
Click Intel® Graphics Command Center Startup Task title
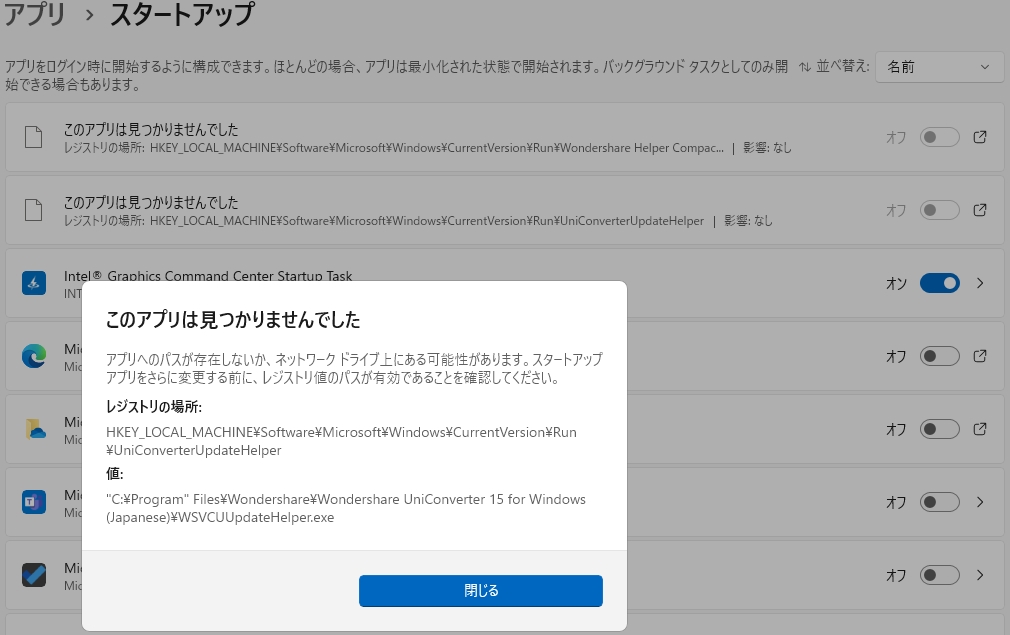coord(208,276)
